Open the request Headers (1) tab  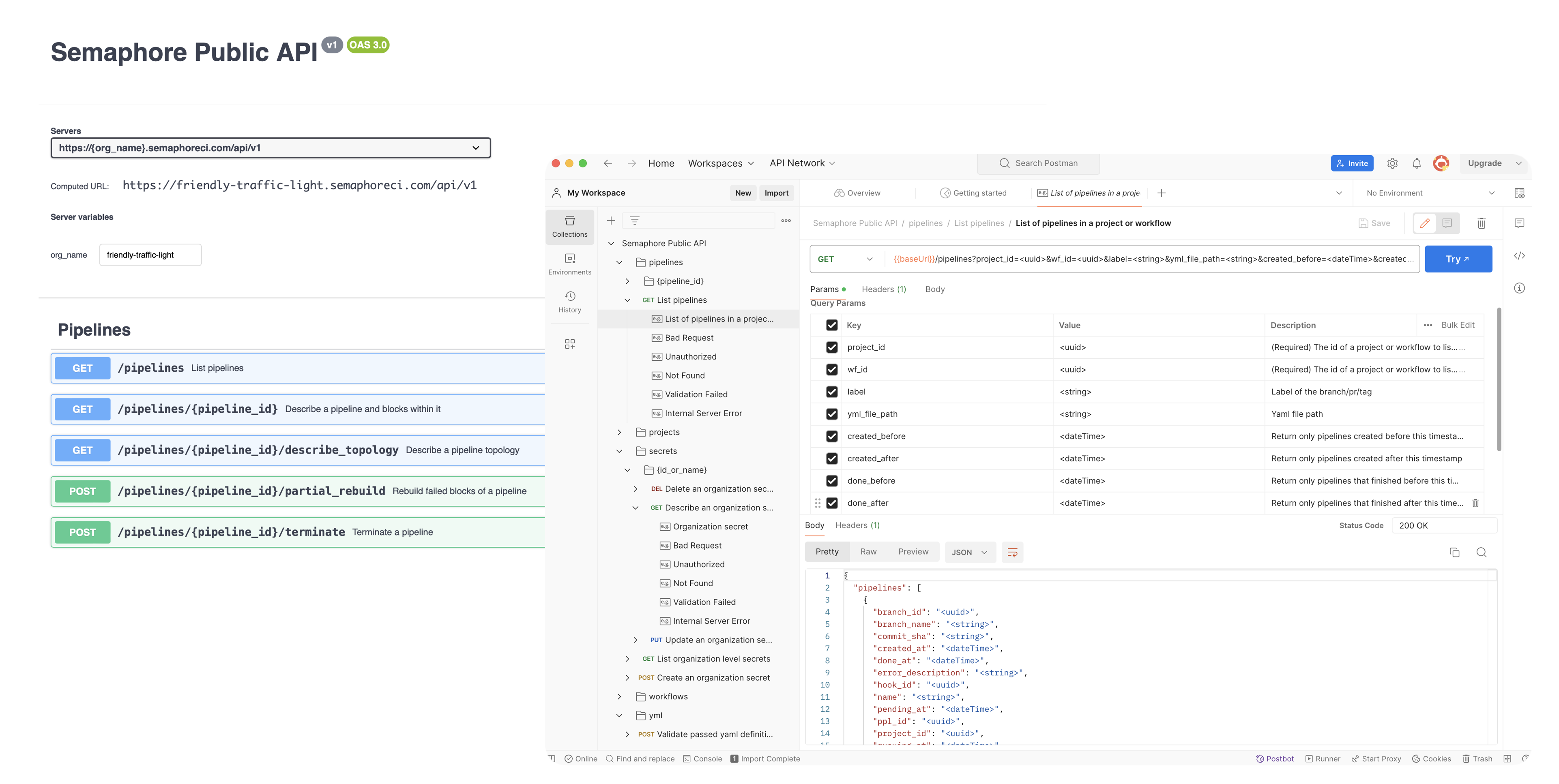point(884,289)
